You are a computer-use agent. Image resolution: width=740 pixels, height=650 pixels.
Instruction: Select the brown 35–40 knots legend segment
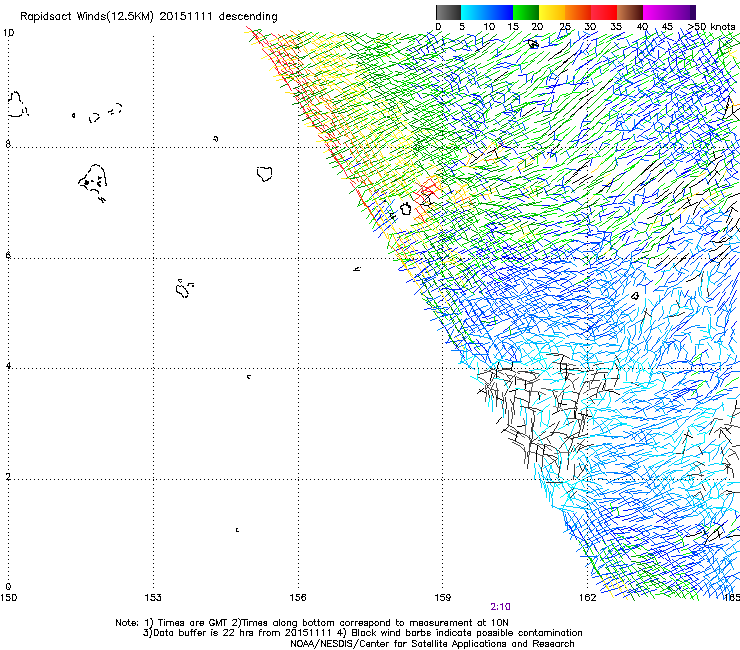(630, 12)
